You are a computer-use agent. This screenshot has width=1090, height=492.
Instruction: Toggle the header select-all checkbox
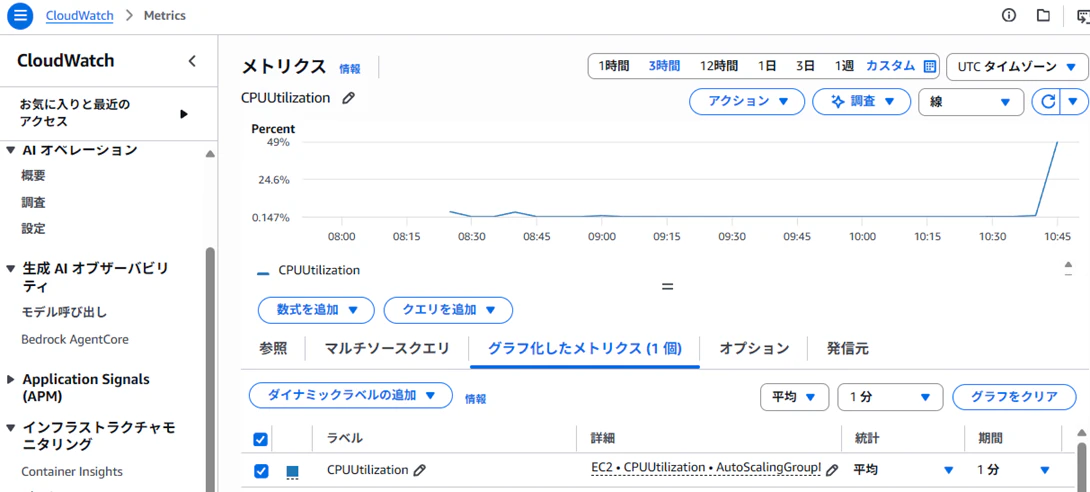(261, 439)
